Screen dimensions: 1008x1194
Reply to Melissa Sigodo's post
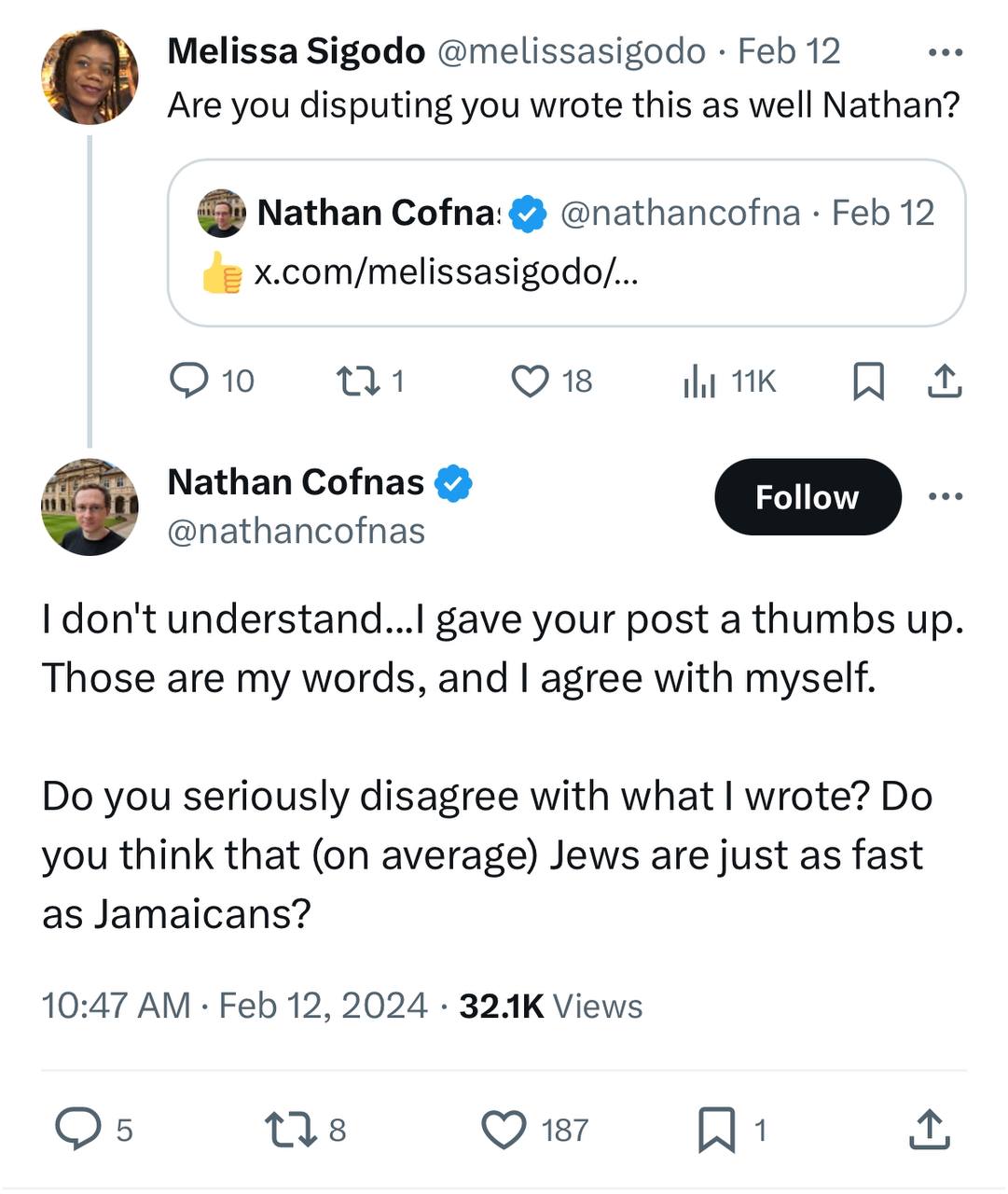(189, 381)
